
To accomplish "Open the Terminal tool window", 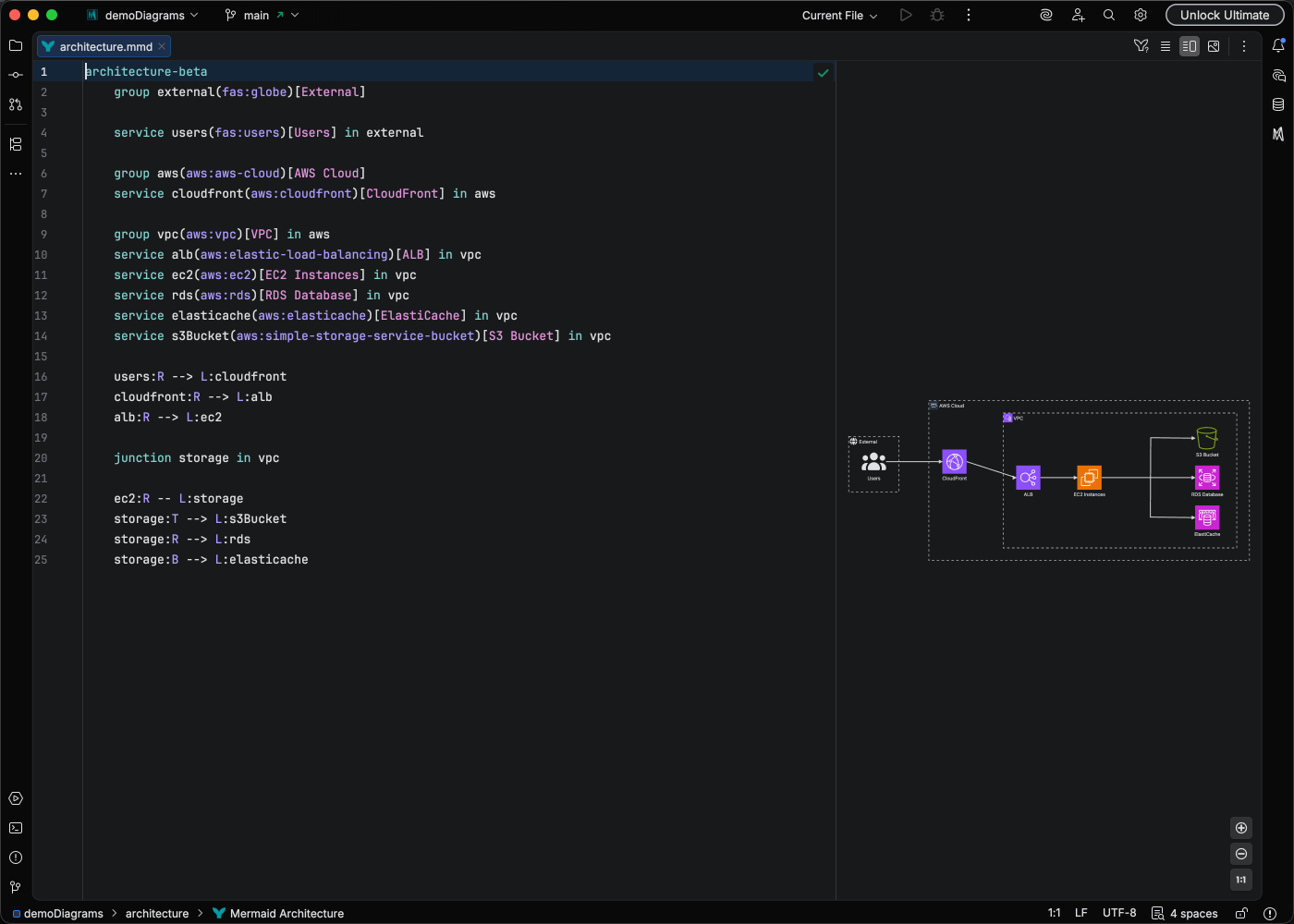I will [x=16, y=828].
